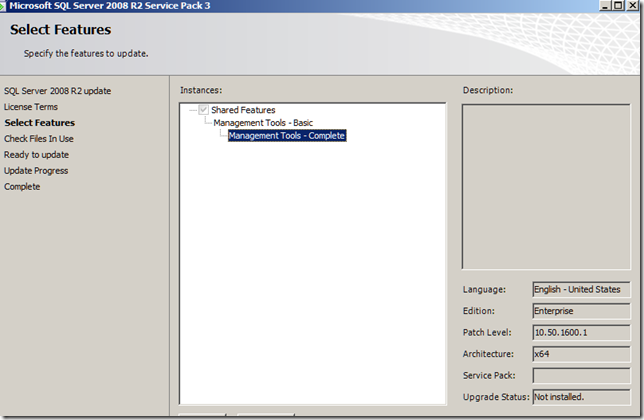
Task: Click the Instances: label
Action: [x=201, y=90]
